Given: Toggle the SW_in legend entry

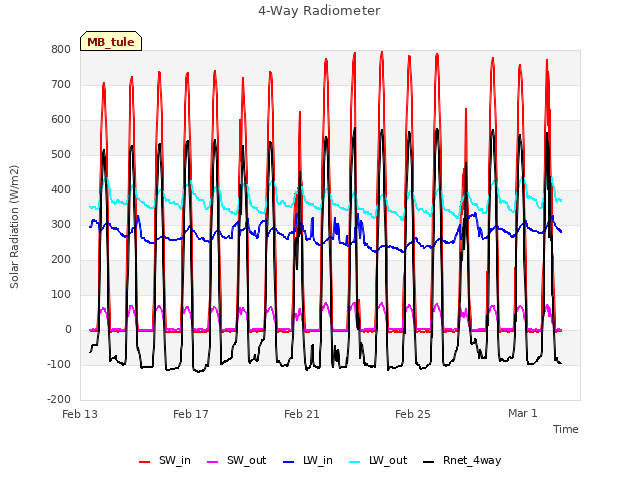Looking at the screenshot, I should (x=164, y=461).
